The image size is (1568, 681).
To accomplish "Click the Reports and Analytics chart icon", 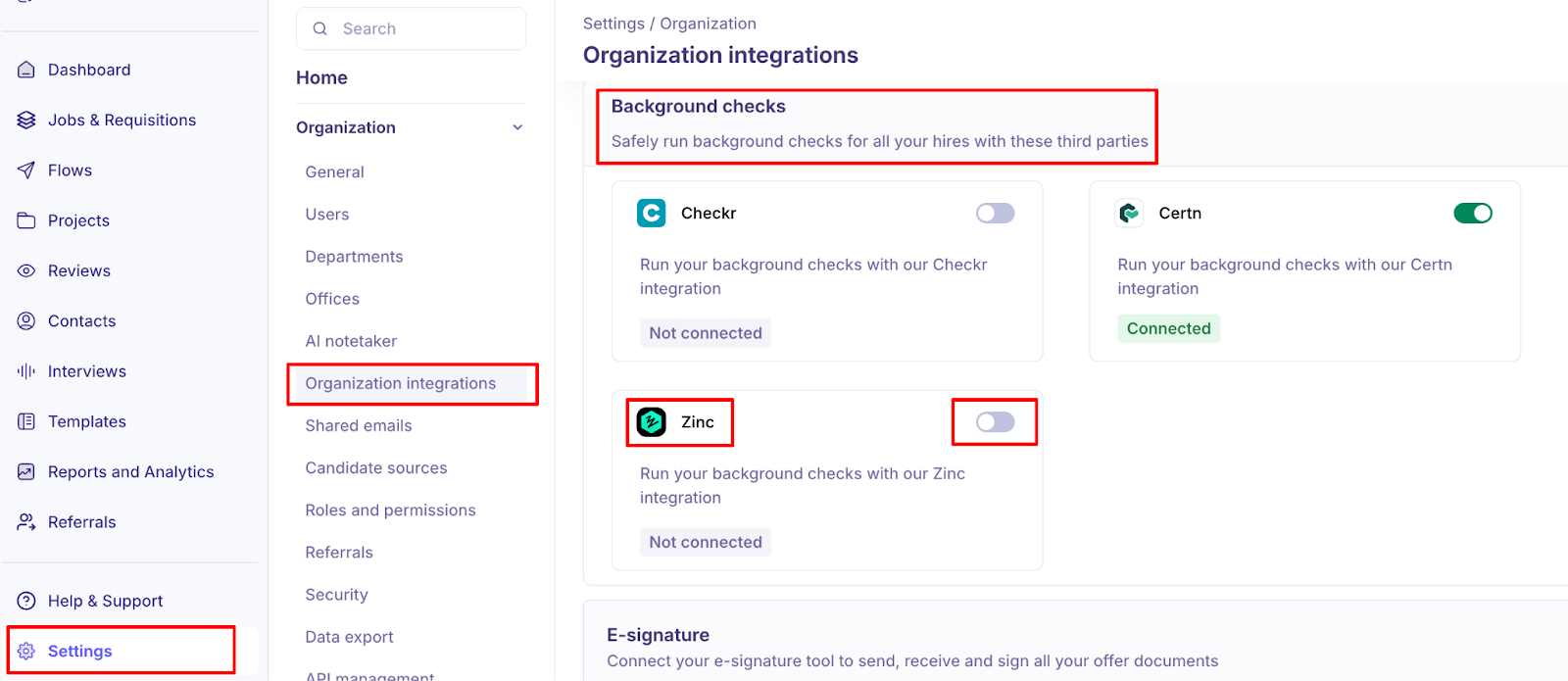I will click(x=26, y=471).
